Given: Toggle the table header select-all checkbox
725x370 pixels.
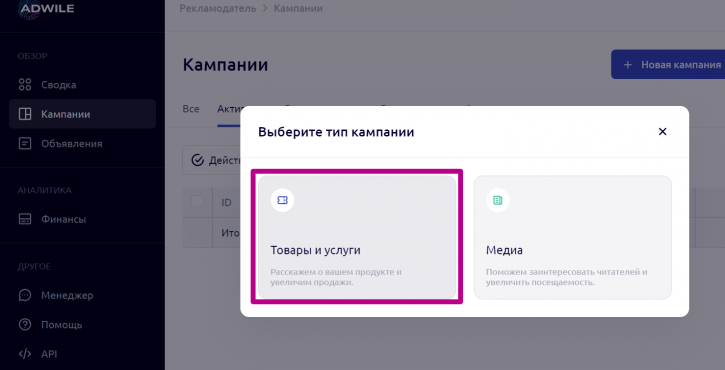Looking at the screenshot, I should [x=197, y=201].
